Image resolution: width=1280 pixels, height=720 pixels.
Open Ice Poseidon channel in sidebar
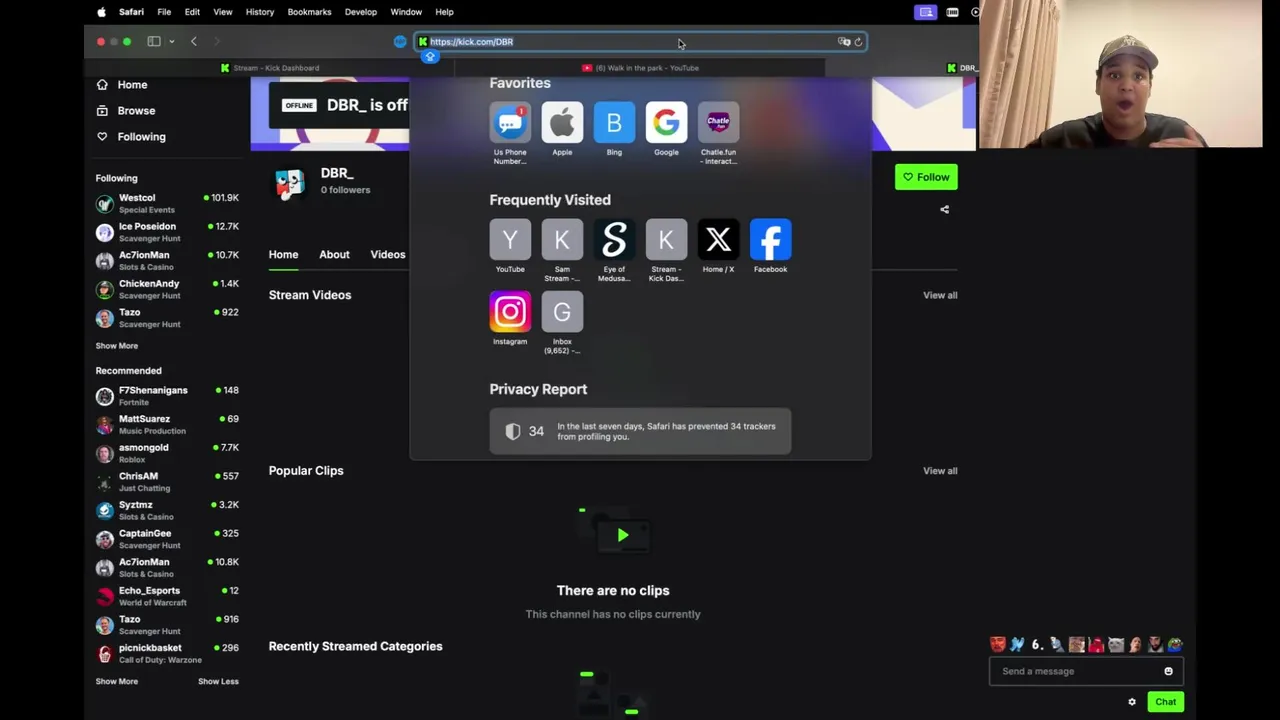[x=167, y=232]
